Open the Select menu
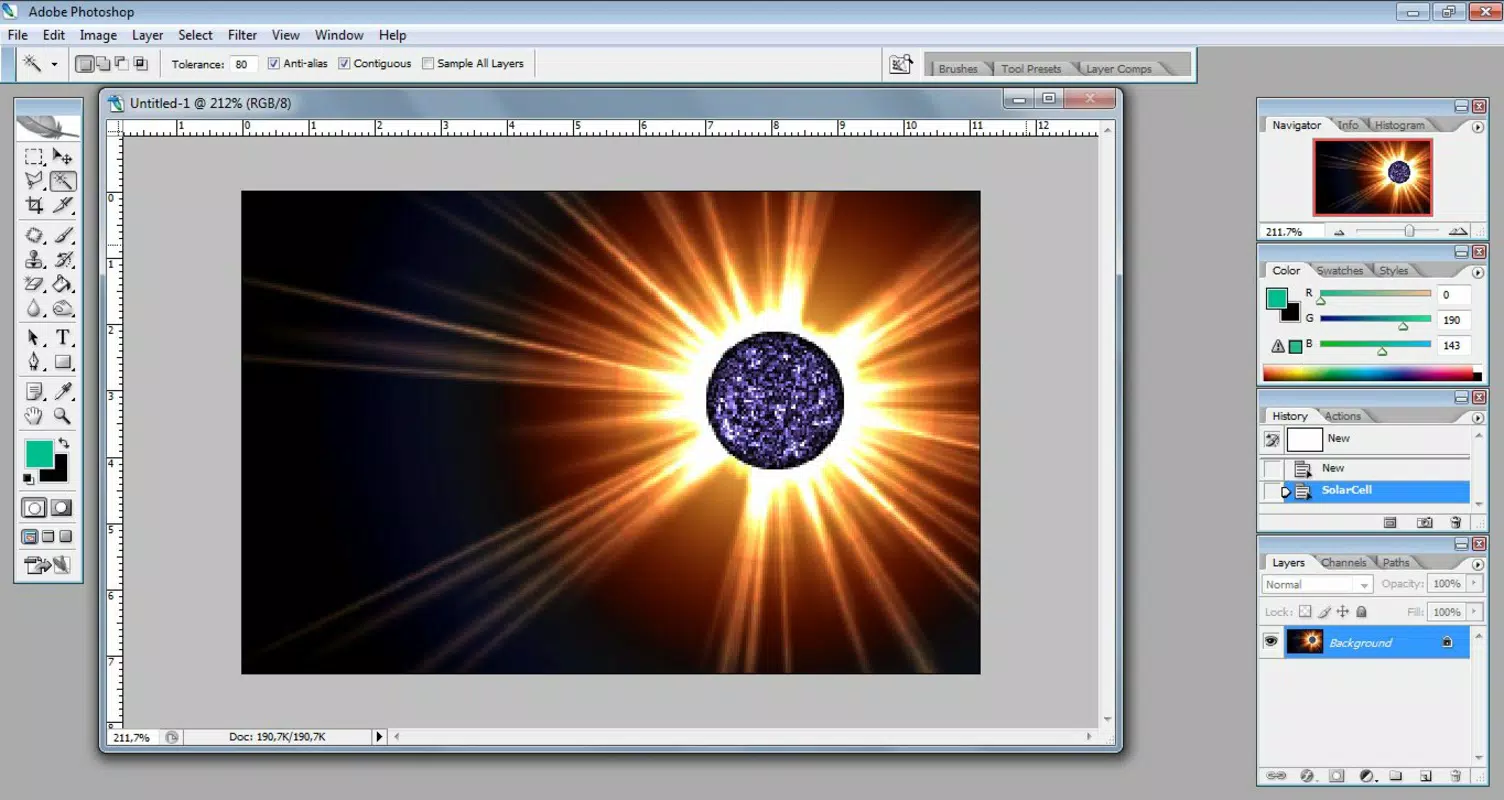The height and width of the screenshot is (800, 1504). tap(195, 35)
